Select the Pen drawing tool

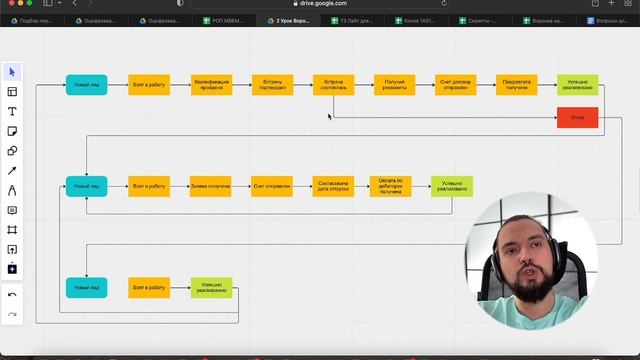coord(12,191)
